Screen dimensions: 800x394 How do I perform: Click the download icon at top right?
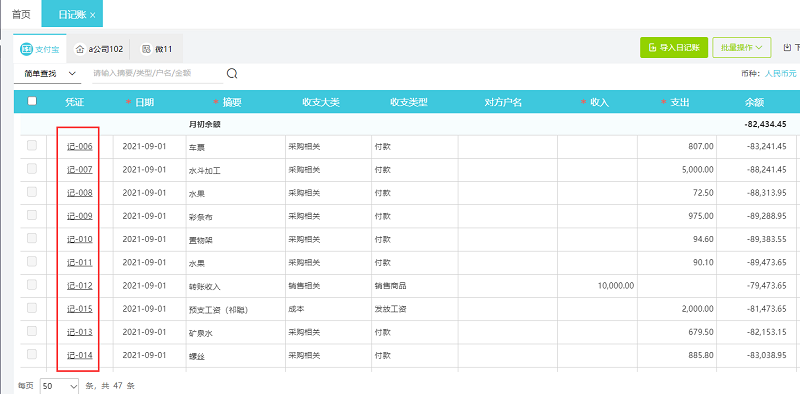(x=787, y=47)
